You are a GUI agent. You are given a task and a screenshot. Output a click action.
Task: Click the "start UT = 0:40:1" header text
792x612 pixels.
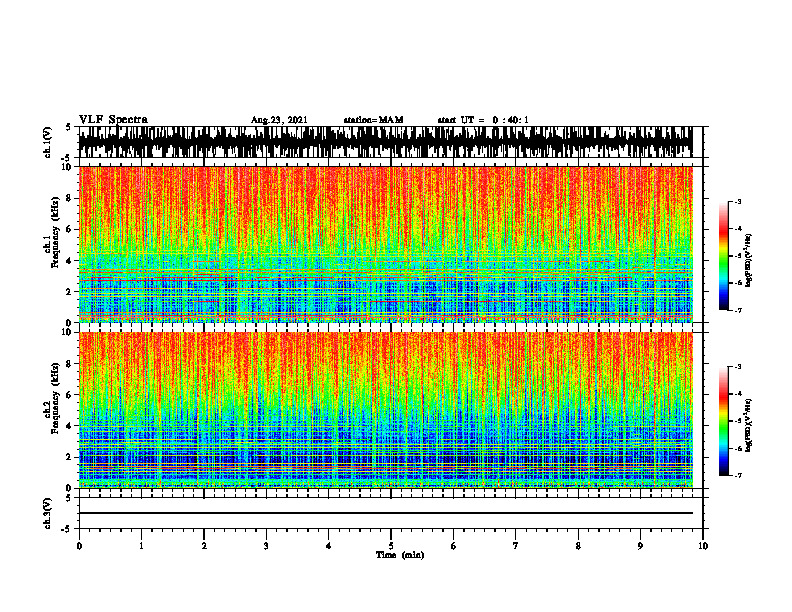[x=483, y=120]
